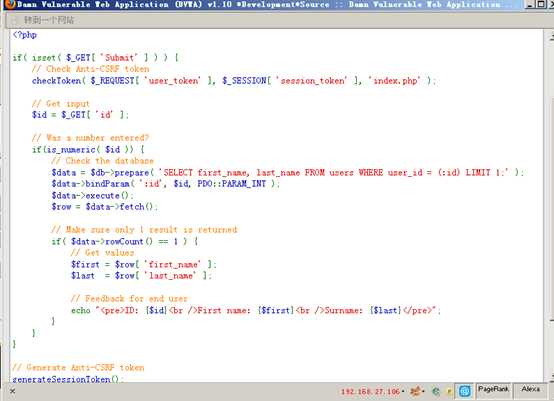554x401 pixels.
Task: Open the IP address 192.168.27.106 status entry
Action: point(370,391)
